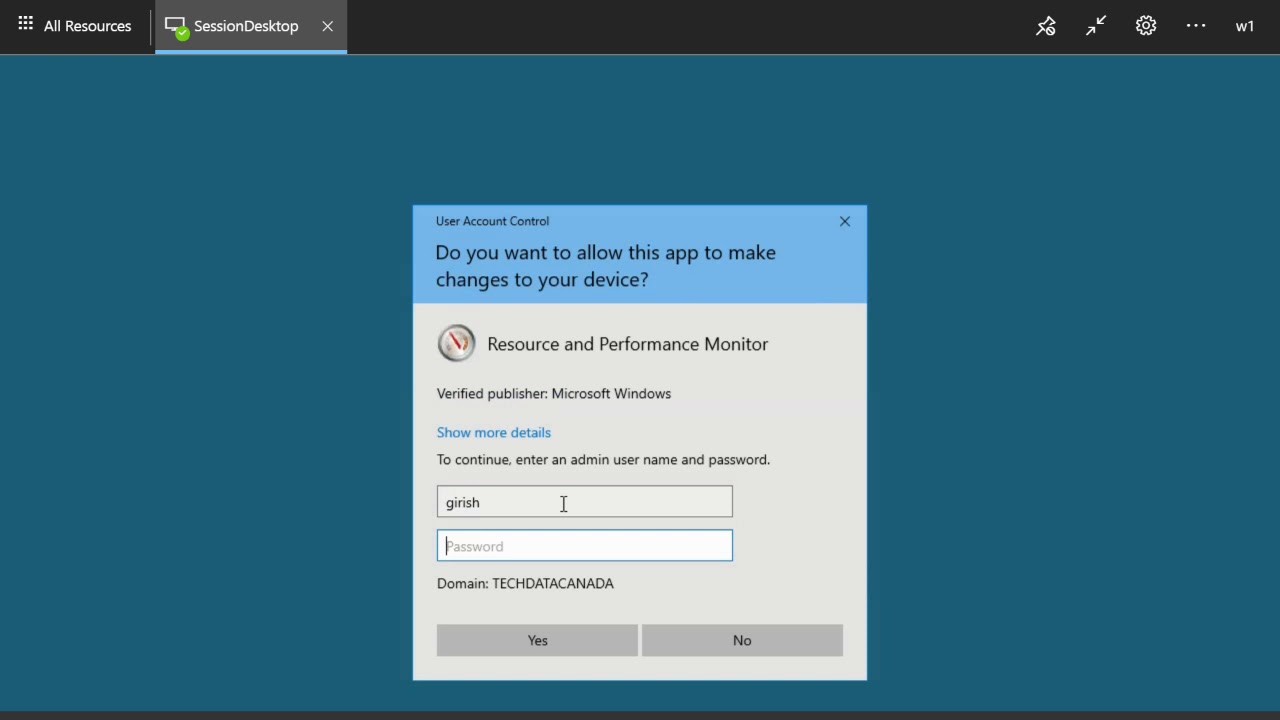1280x720 pixels.
Task: Click the Verified publisher: Microsoft Windows text
Action: pyautogui.click(x=554, y=393)
